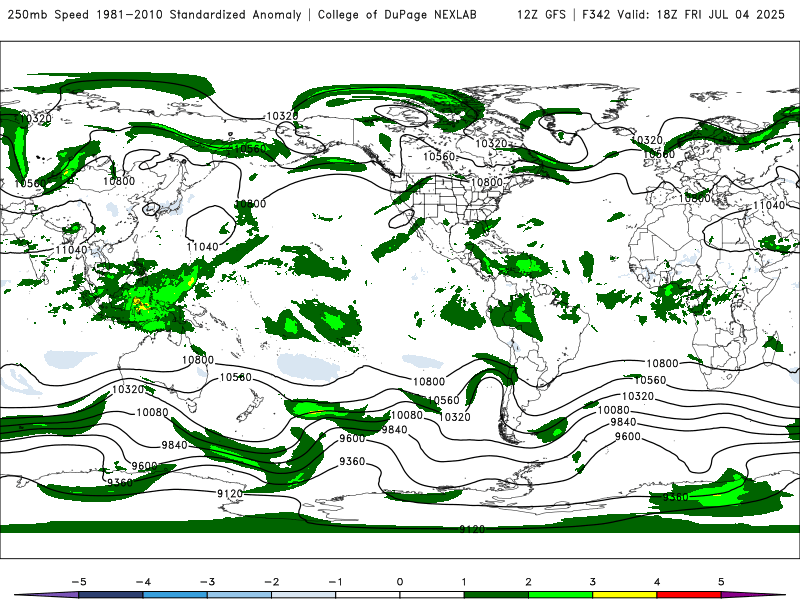Image resolution: width=800 pixels, height=600 pixels.
Task: Pick the dark green 1 to 2 colorbar segment
Action: pos(496,595)
